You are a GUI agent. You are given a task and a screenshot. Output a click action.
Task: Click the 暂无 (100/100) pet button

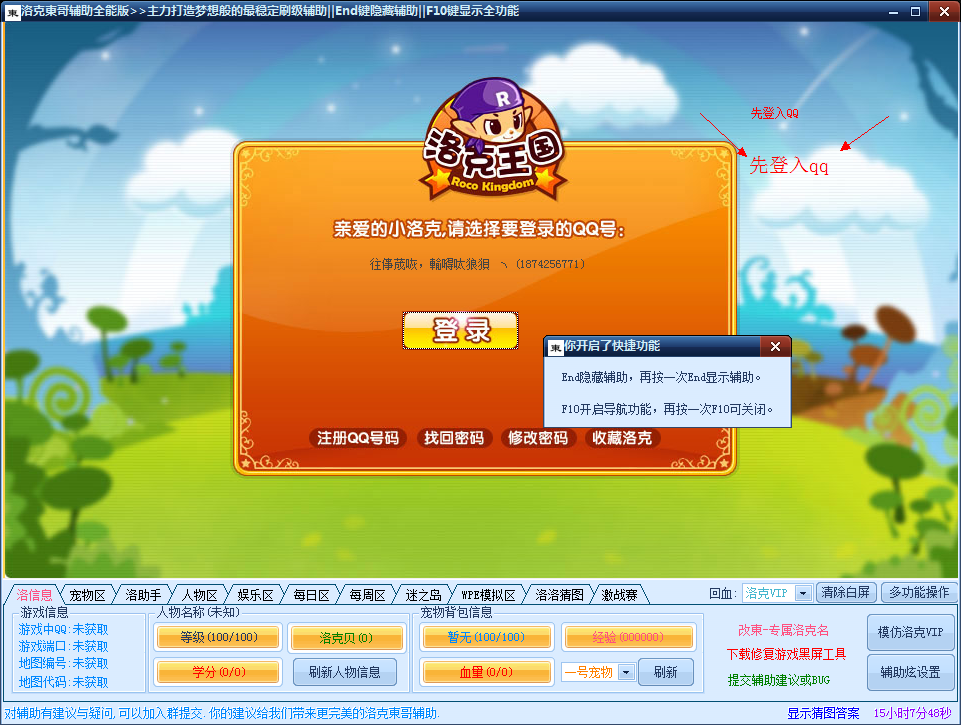[x=486, y=637]
